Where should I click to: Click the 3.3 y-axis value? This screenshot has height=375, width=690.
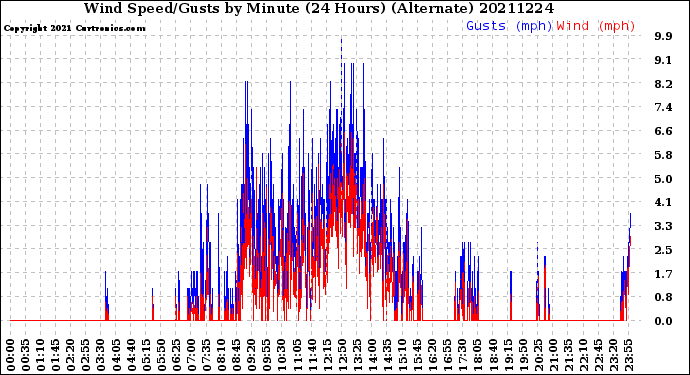(663, 226)
